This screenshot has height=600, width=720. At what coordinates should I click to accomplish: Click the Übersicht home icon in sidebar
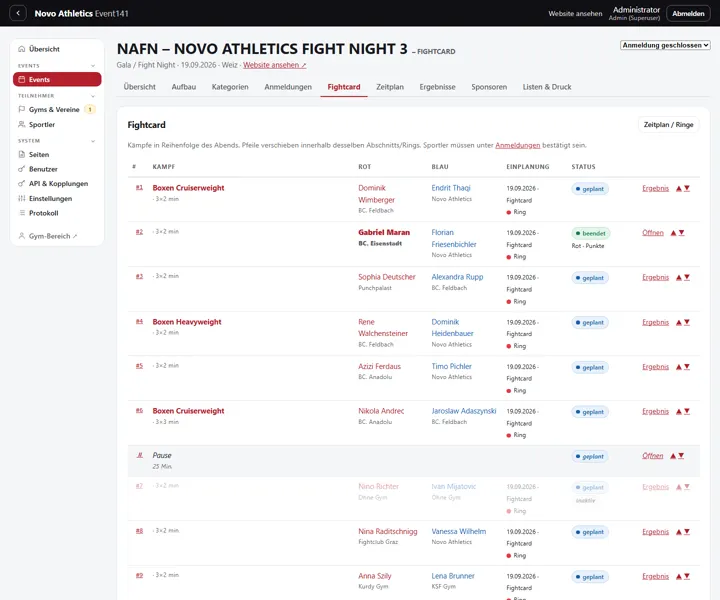point(22,49)
